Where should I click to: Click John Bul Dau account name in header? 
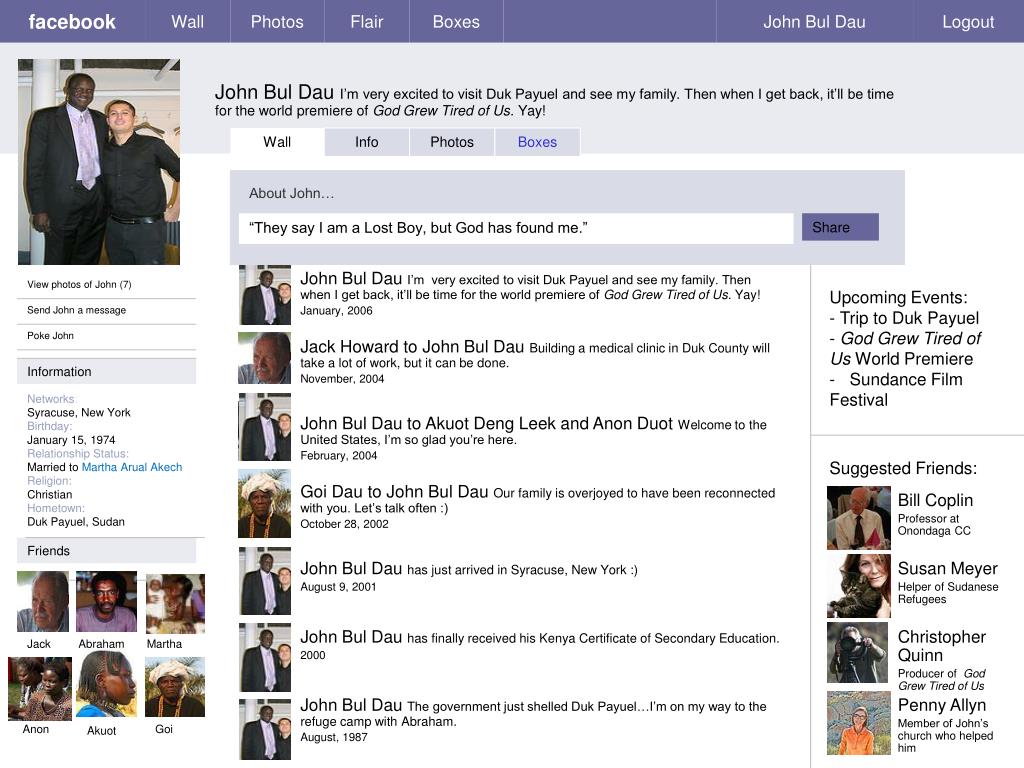tap(814, 22)
